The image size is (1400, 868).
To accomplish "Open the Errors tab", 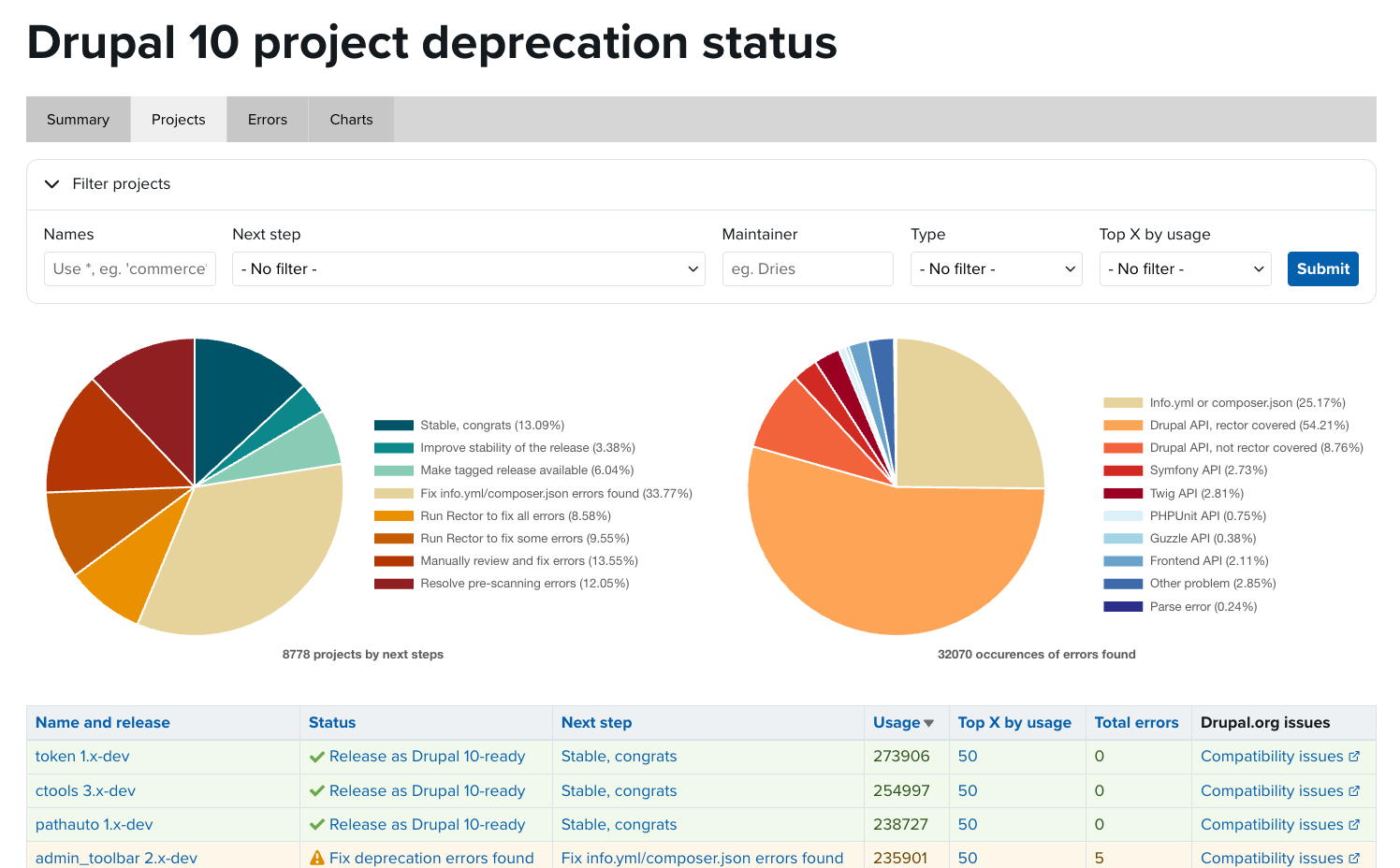I will click(x=268, y=120).
